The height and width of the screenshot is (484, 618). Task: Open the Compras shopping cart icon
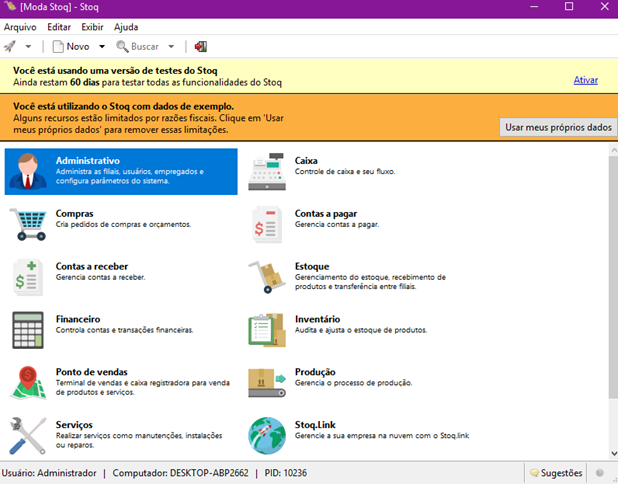28,224
